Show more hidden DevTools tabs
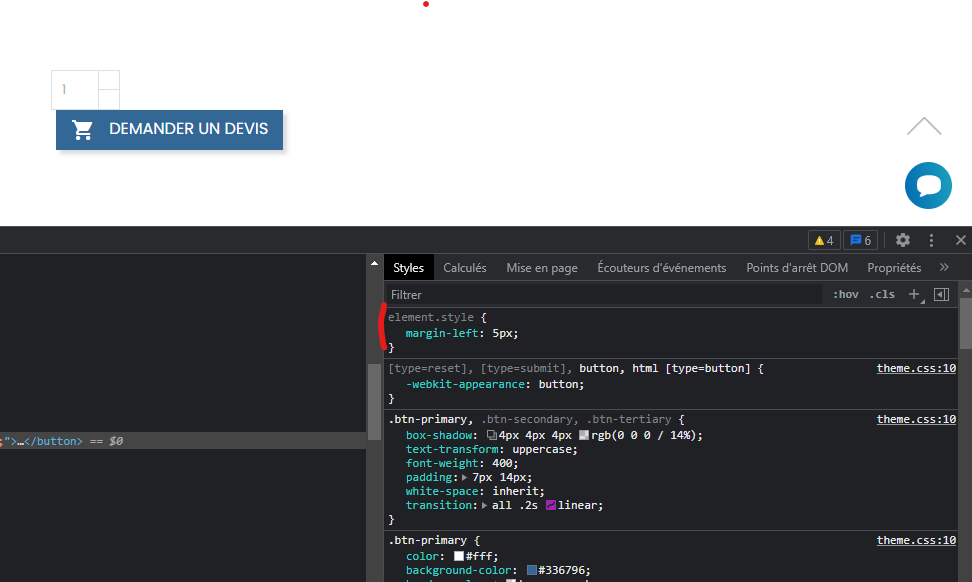The image size is (972, 582). point(944,267)
